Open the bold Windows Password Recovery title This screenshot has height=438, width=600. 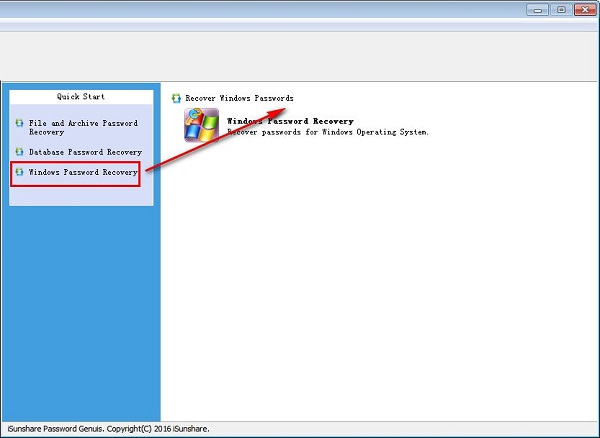(290, 121)
